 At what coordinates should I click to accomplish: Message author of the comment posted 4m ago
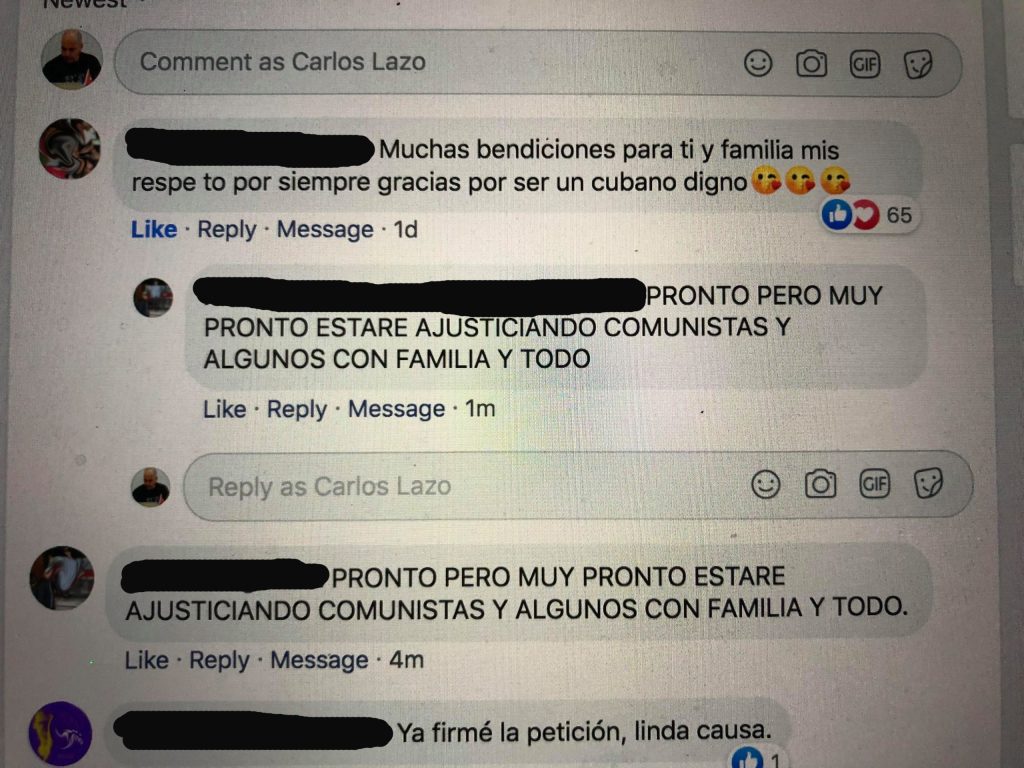319,660
